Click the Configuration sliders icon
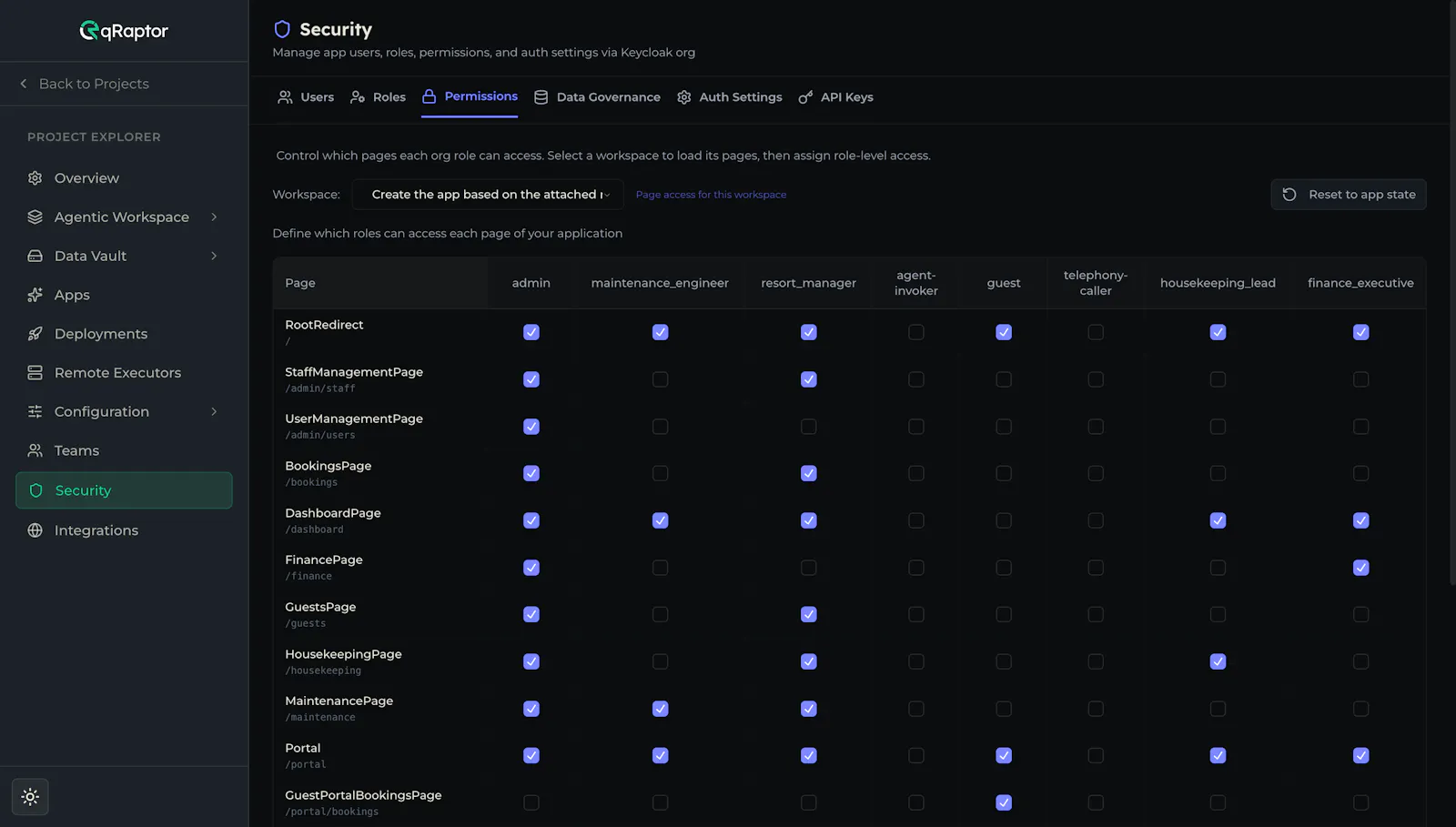The height and width of the screenshot is (827, 1456). (35, 412)
